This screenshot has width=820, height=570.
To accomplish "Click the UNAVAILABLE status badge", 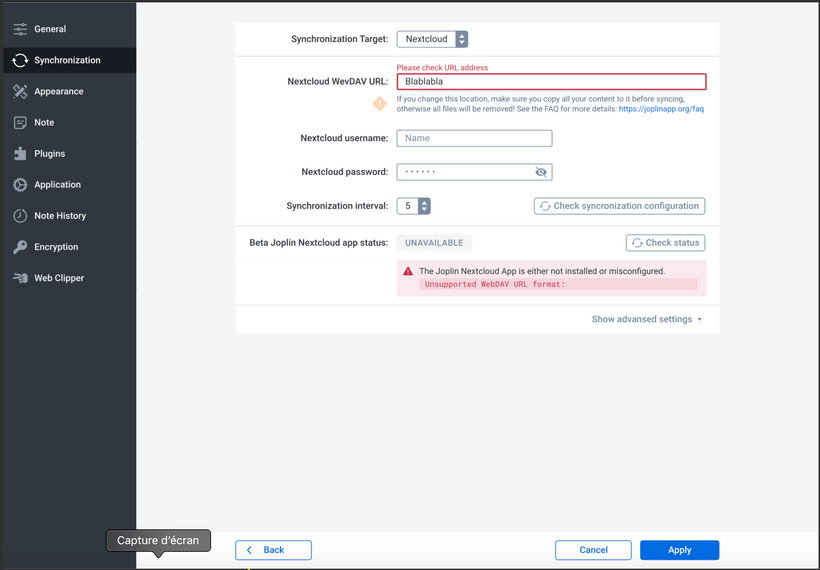I will tap(434, 243).
